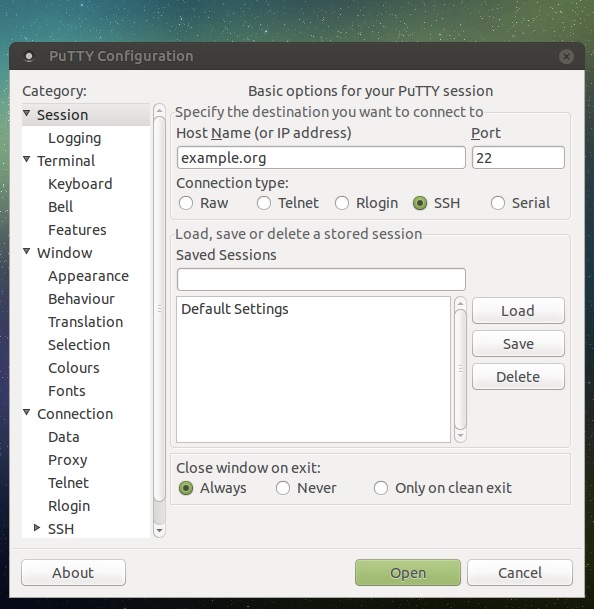Screen dimensions: 594x609
Task: Open the Bell settings category
Action: (61, 207)
